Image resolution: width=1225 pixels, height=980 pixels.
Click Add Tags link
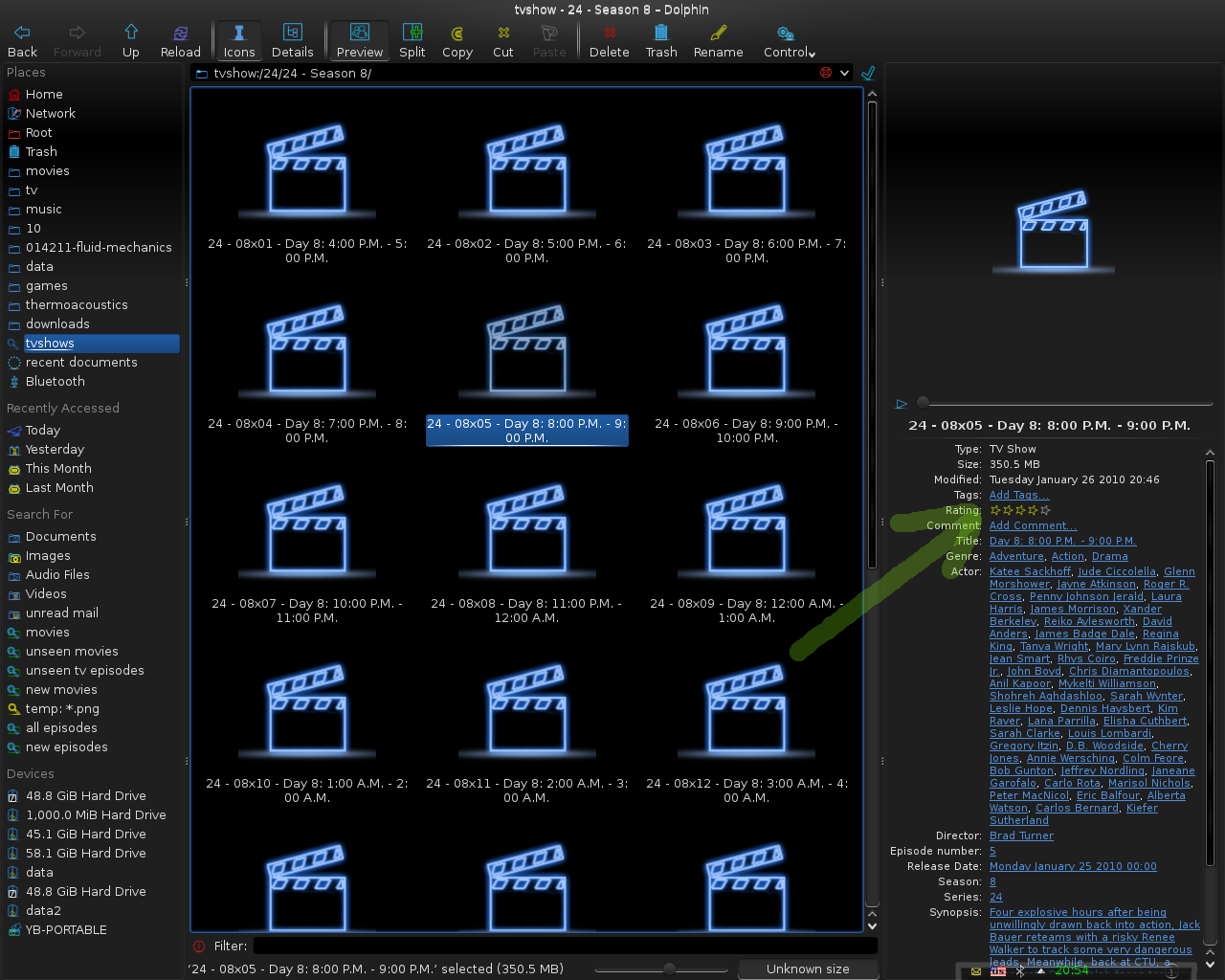tap(1019, 495)
